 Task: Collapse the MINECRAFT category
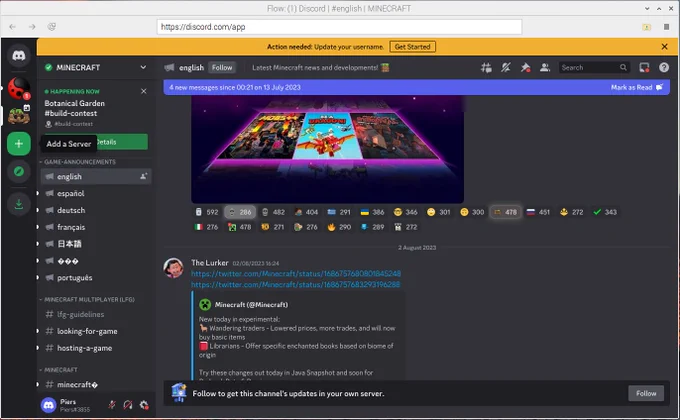59,370
